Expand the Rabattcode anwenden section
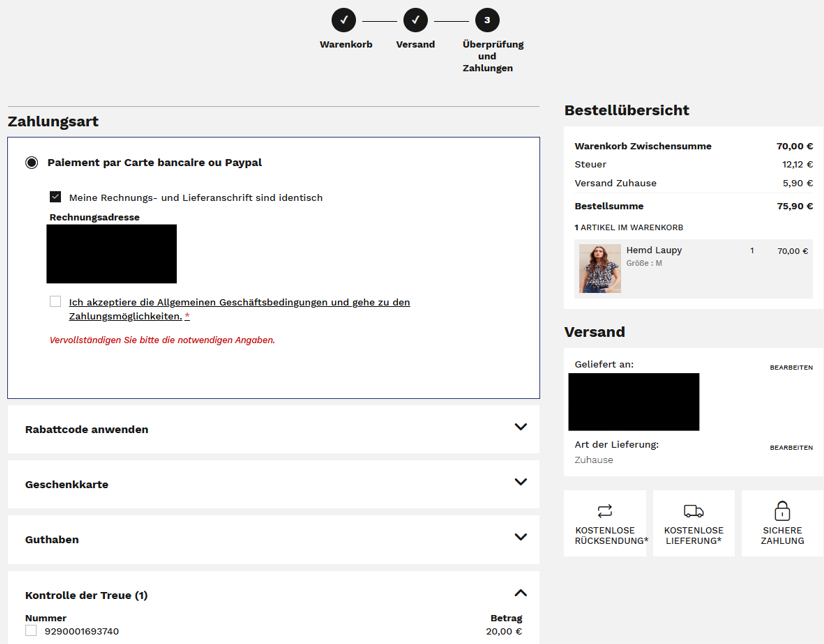824x644 pixels. tap(520, 427)
